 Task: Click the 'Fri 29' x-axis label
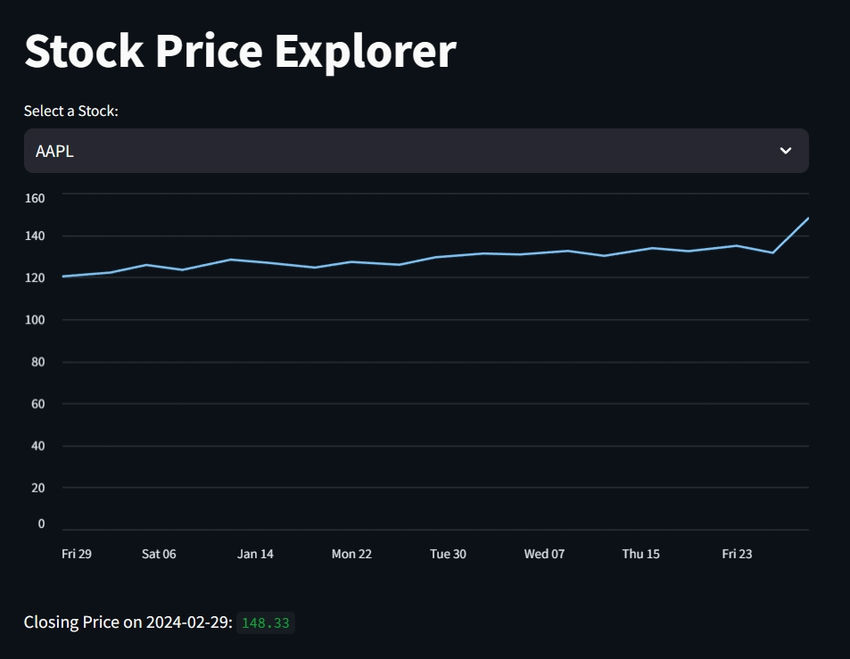(x=76, y=554)
